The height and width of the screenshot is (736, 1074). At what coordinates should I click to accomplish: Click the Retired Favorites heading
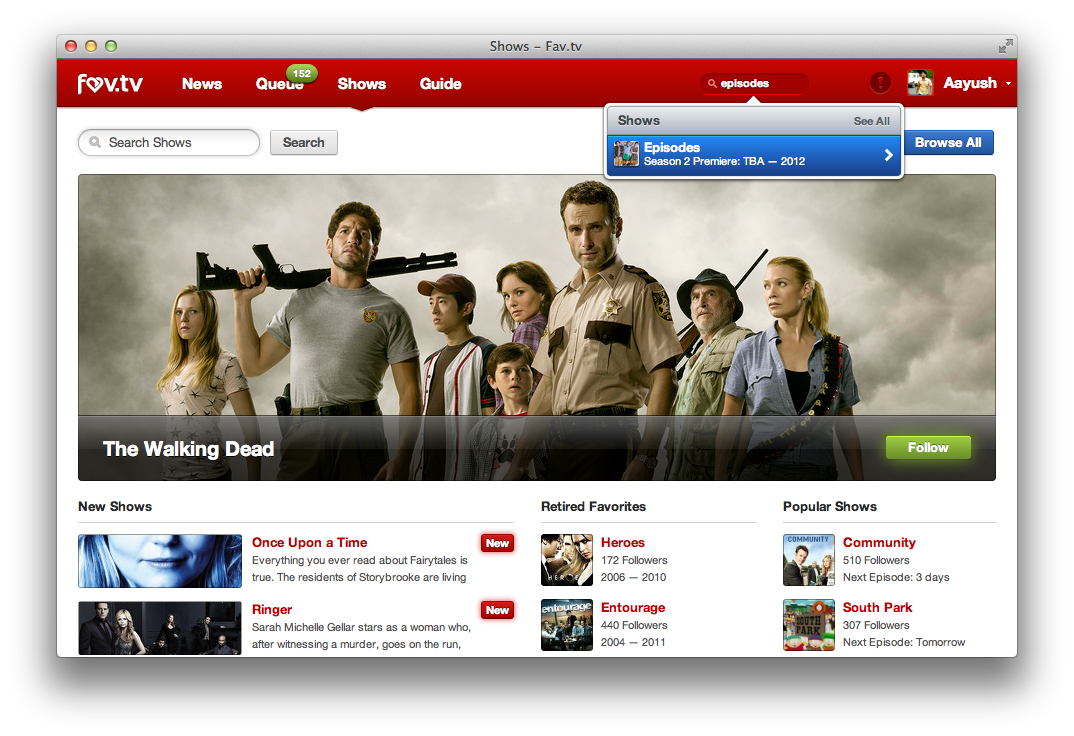[x=593, y=507]
